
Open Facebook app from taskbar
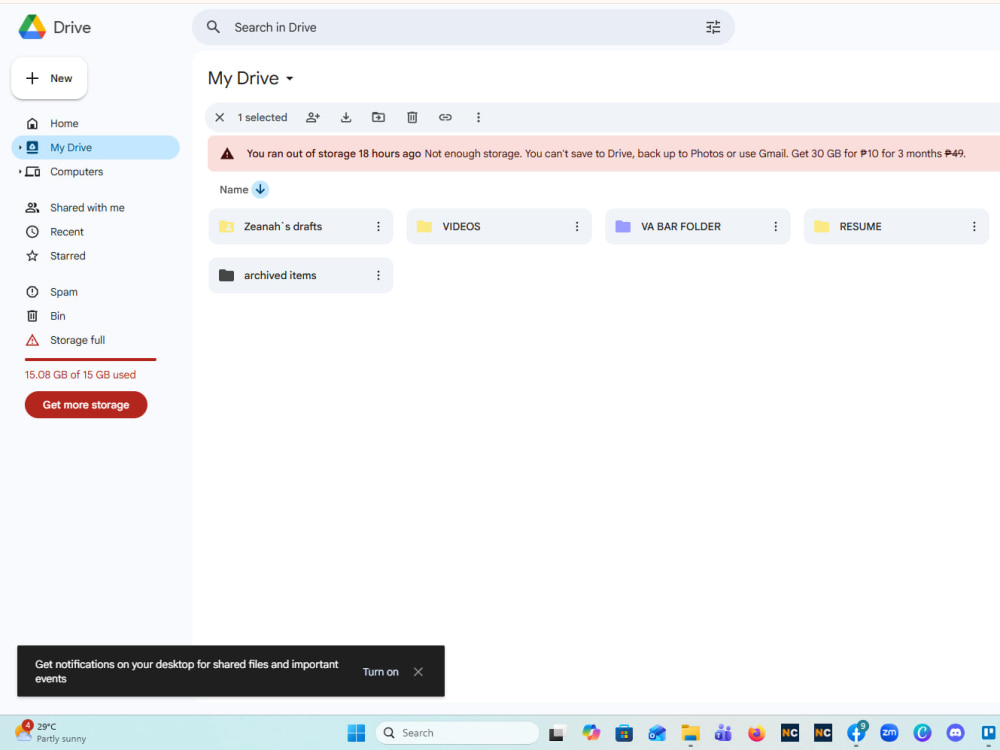tap(857, 733)
